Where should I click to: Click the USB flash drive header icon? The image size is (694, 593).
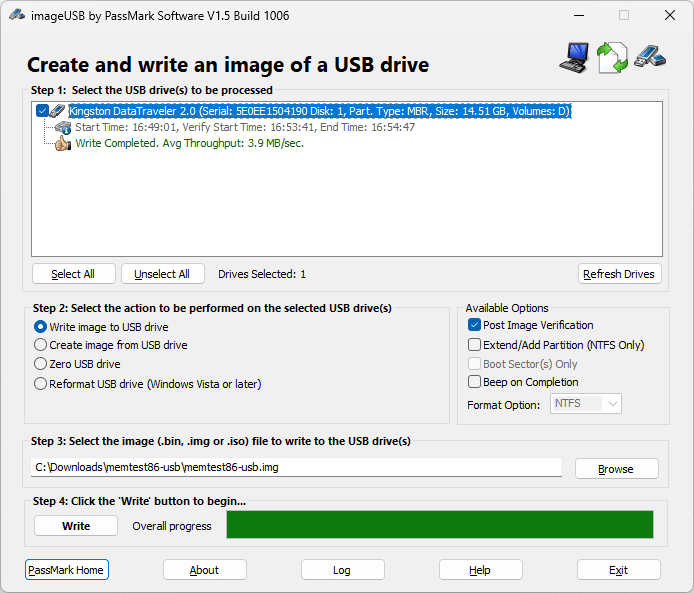[650, 56]
